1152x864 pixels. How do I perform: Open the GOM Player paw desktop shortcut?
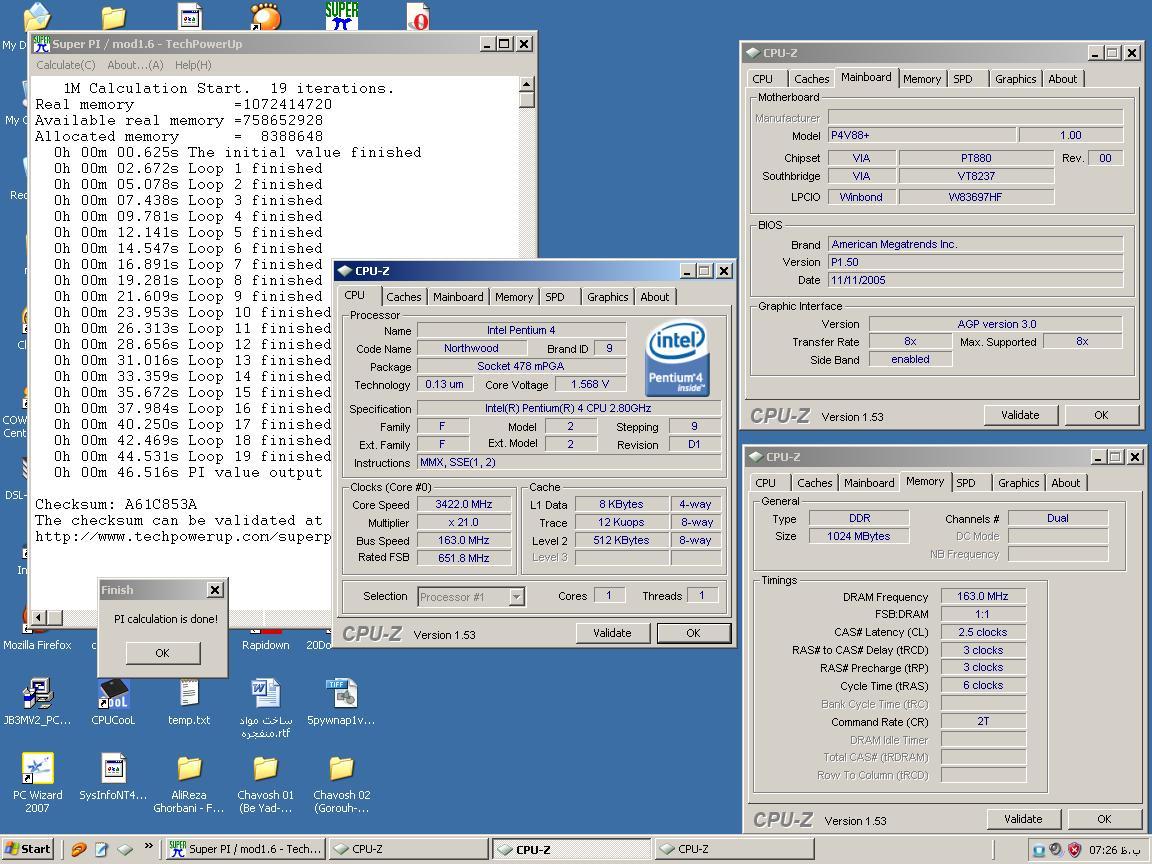click(x=265, y=15)
